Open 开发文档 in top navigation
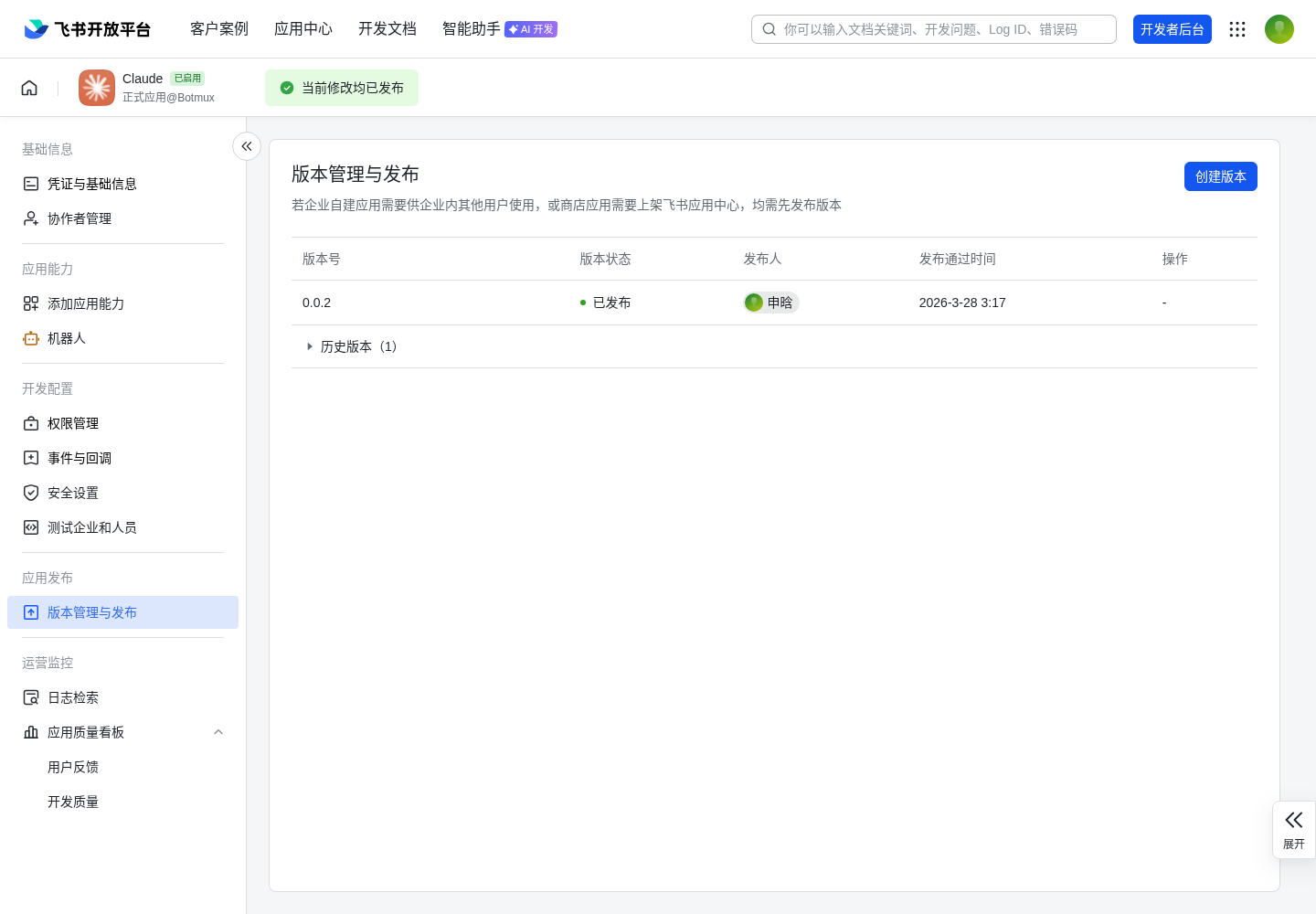The height and width of the screenshot is (914, 1316). coord(387,29)
